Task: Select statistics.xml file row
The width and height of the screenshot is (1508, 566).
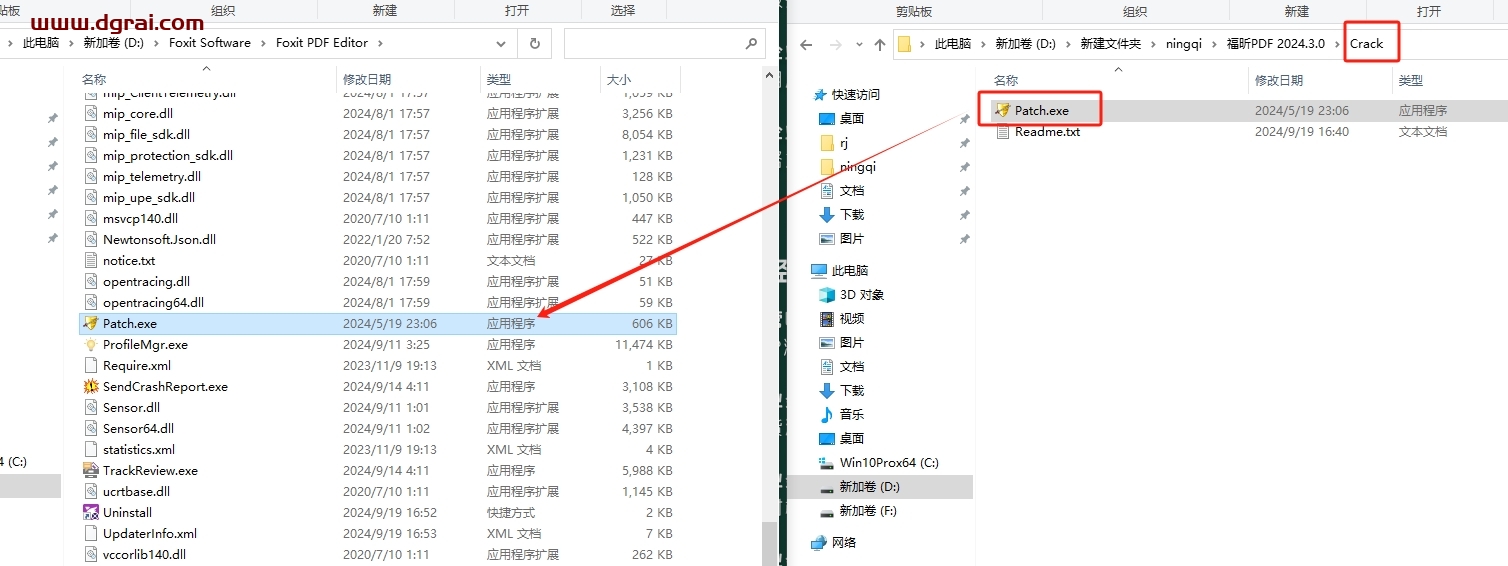Action: pos(379,449)
